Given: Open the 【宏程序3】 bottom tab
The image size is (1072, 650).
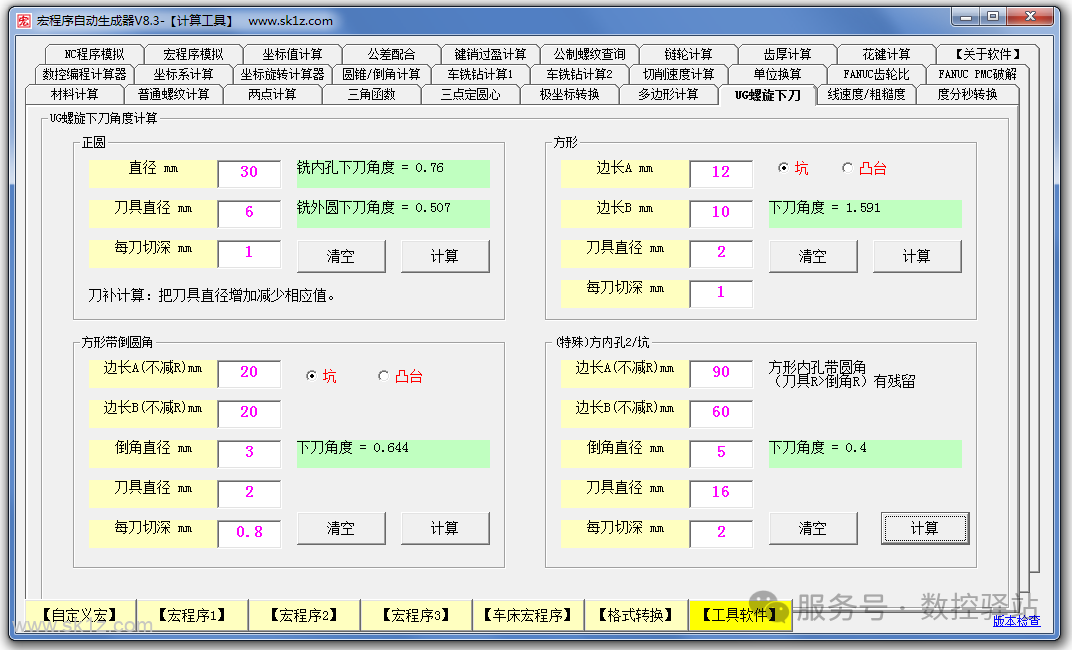Looking at the screenshot, I should click(x=417, y=615).
